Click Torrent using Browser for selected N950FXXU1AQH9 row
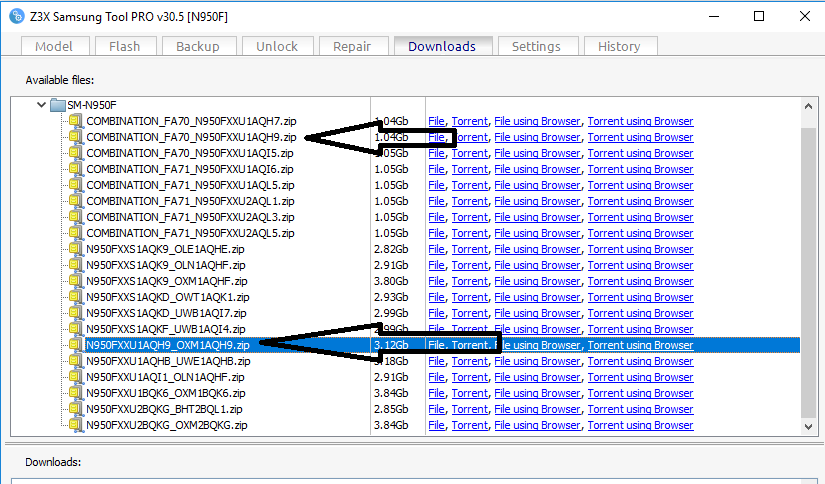Viewport: 825px width, 484px height. pyautogui.click(x=640, y=345)
